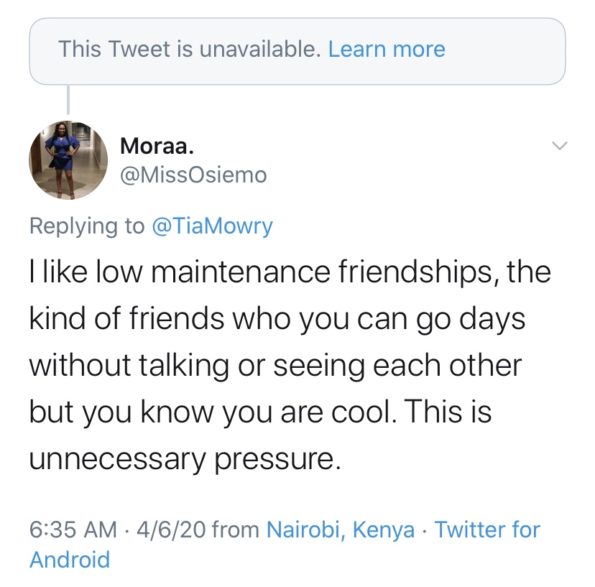595x587 pixels.
Task: Click the display name Moraa.
Action: (157, 146)
